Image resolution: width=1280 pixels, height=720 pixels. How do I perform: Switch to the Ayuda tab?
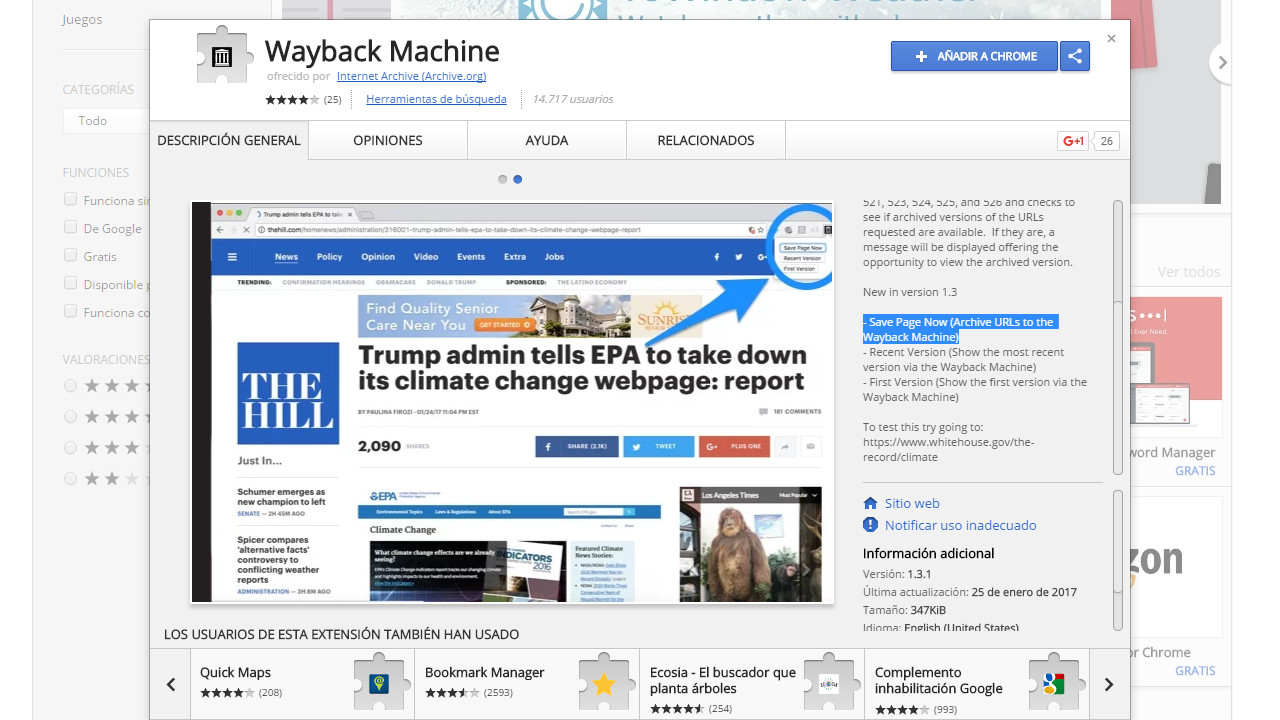pos(547,140)
